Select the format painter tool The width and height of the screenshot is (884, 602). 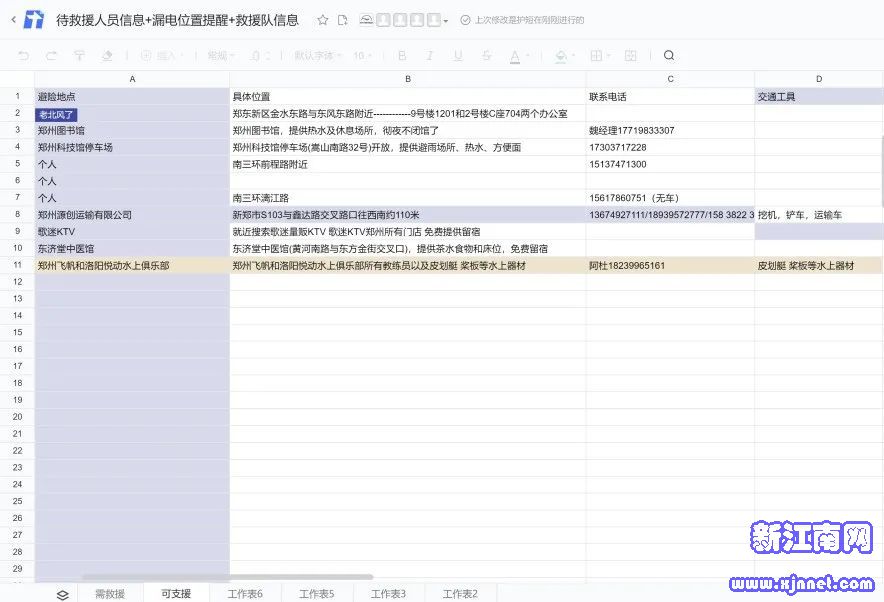coord(79,56)
